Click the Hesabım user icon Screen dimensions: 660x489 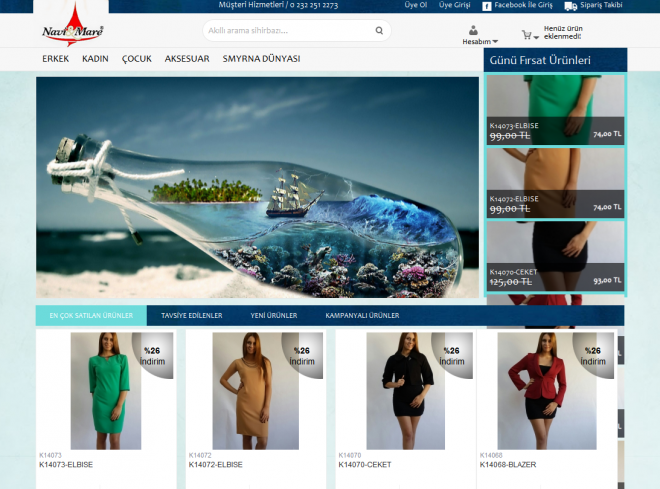point(473,30)
